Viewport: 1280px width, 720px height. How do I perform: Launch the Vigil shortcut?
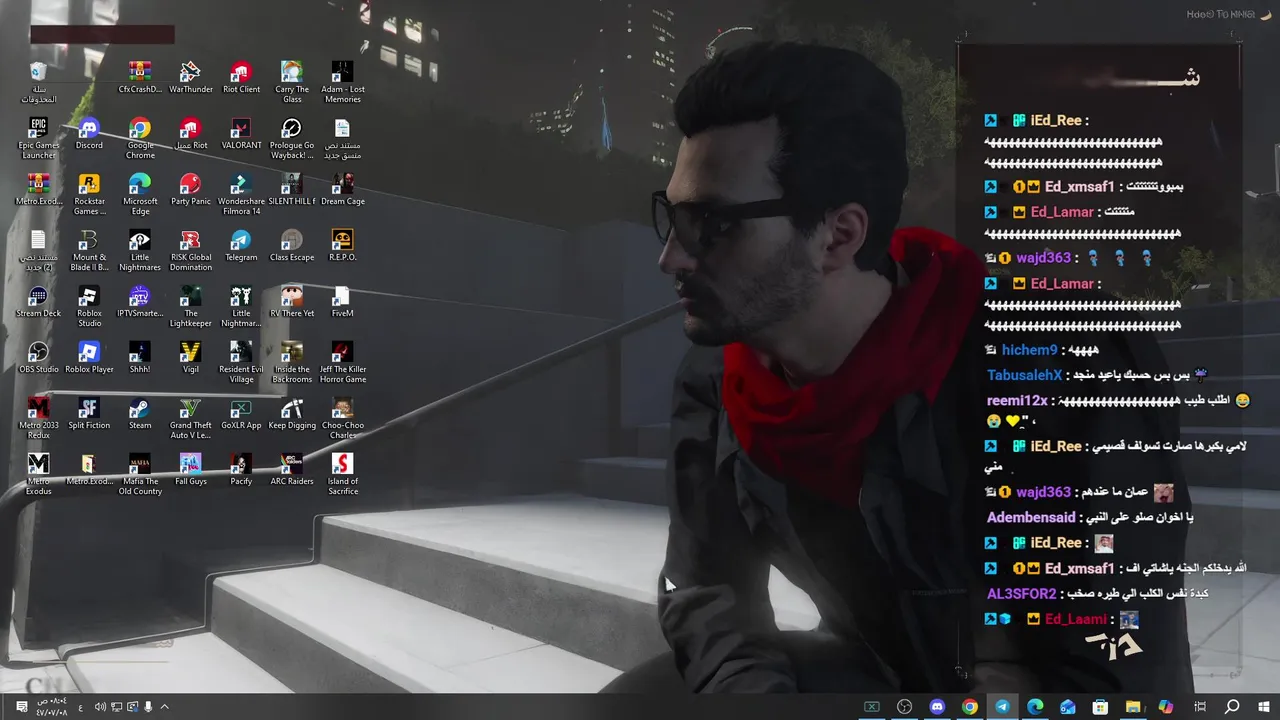[190, 358]
